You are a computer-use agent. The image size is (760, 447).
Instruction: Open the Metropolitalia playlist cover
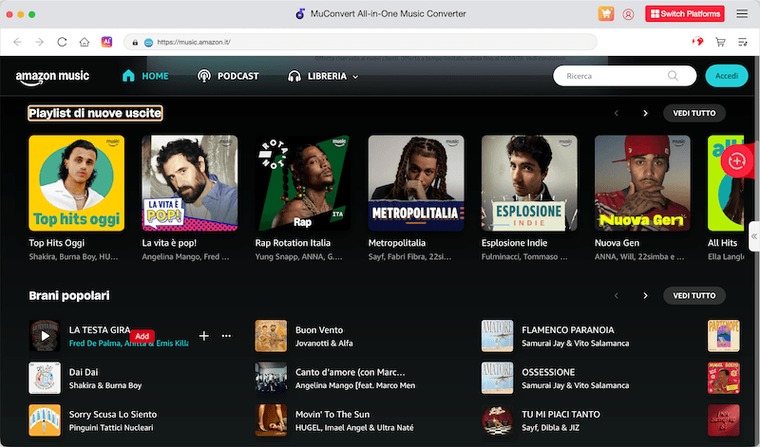416,183
